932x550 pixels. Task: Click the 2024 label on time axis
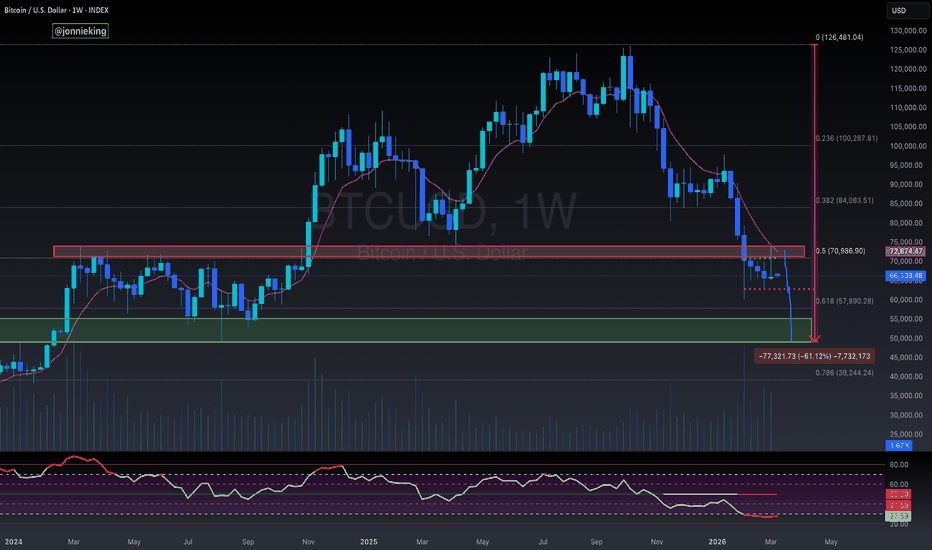(x=14, y=542)
